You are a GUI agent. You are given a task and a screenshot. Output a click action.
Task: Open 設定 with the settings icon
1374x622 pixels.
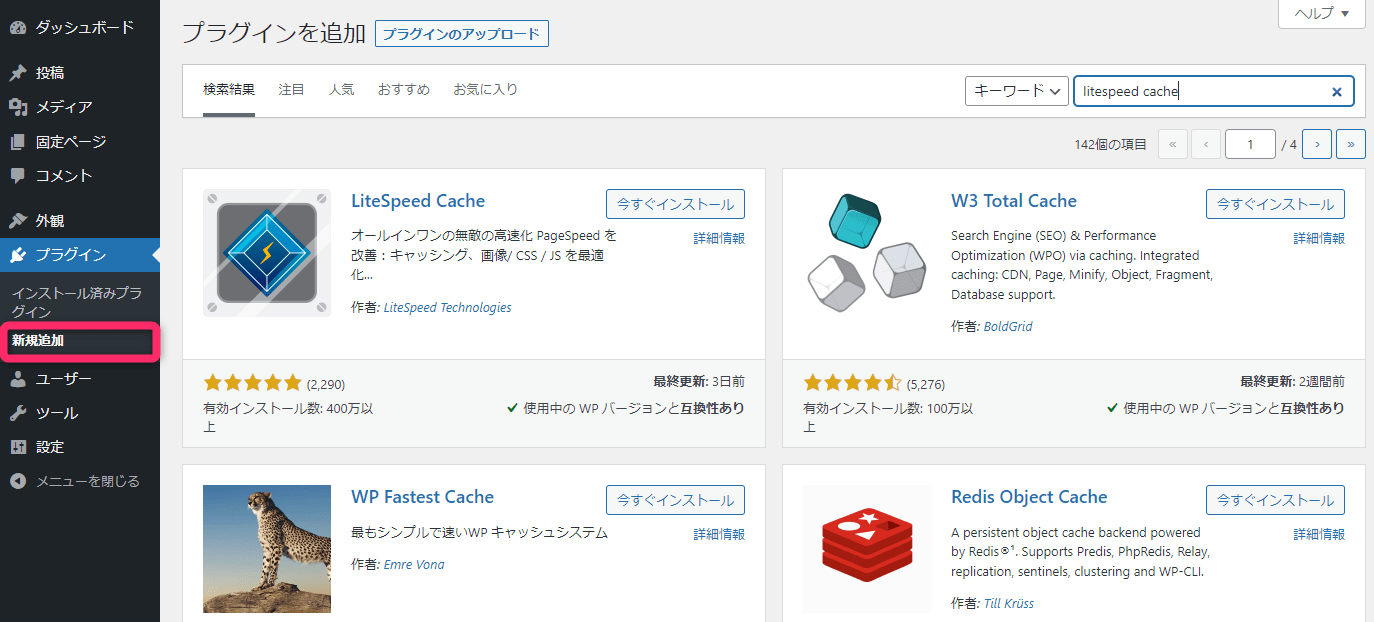tap(18, 447)
